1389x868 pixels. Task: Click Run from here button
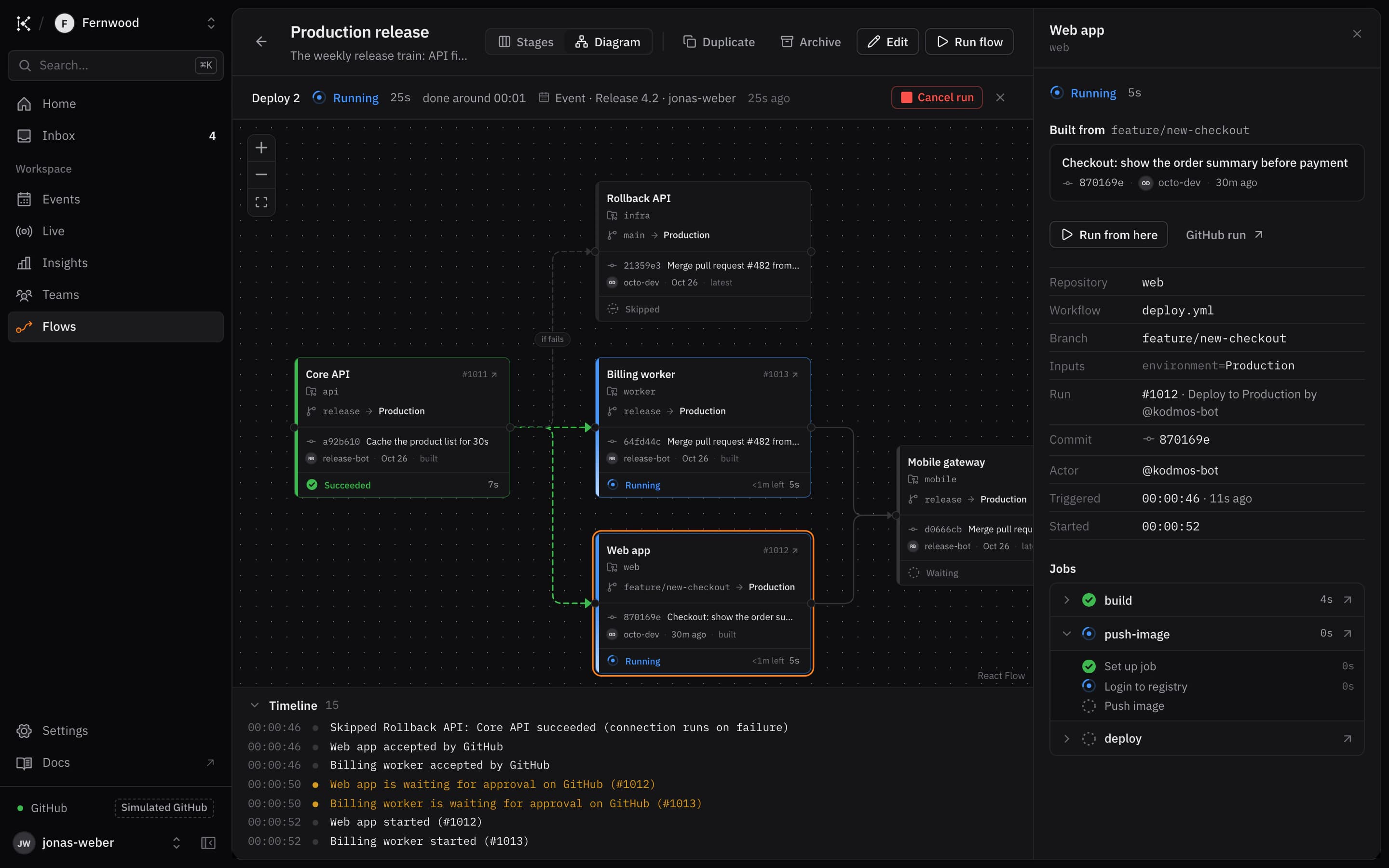tap(1108, 235)
